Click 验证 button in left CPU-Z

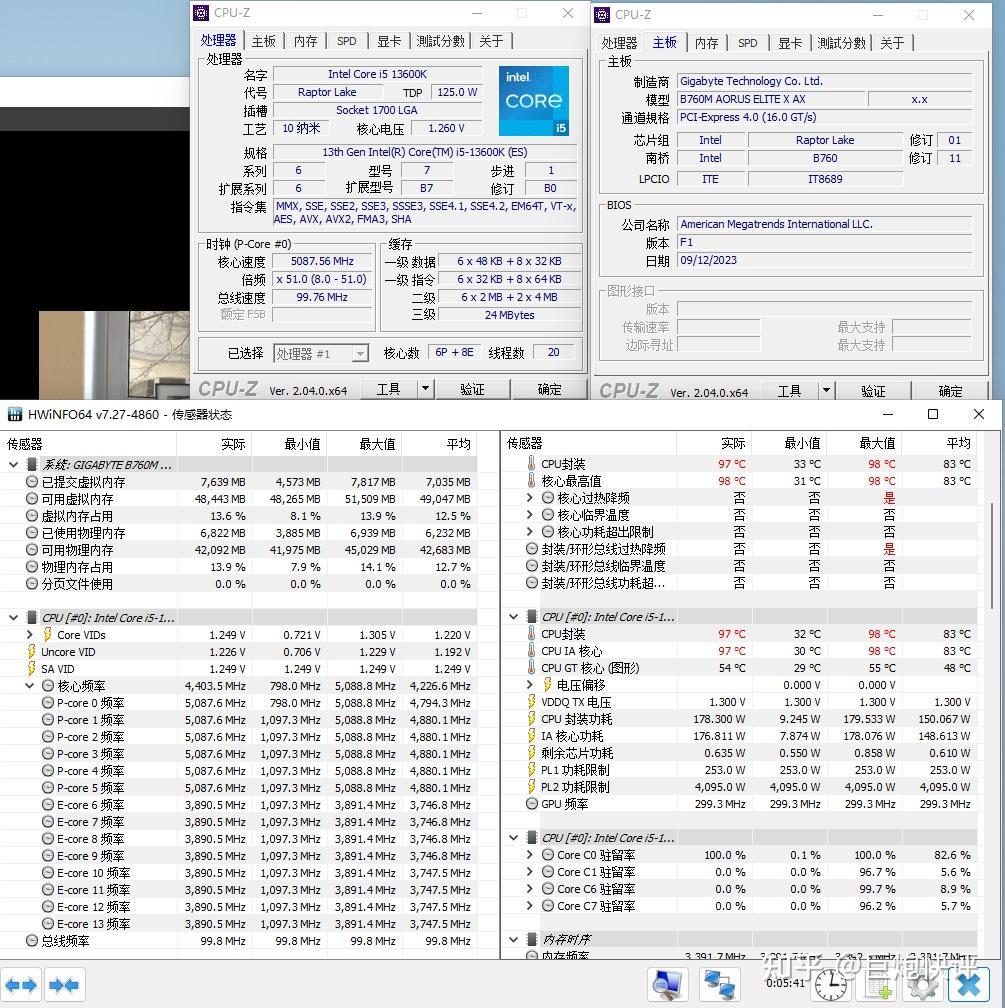tap(473, 389)
